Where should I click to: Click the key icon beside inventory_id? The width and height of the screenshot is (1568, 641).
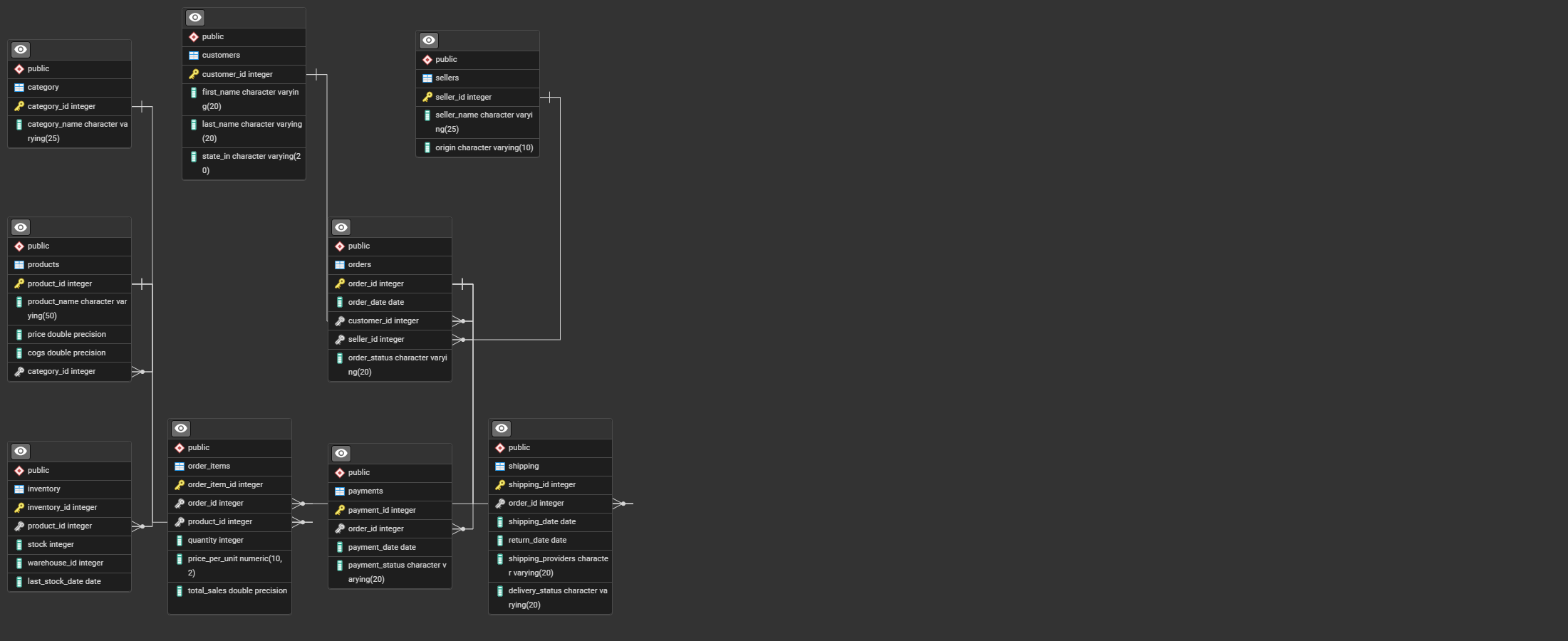[19, 507]
